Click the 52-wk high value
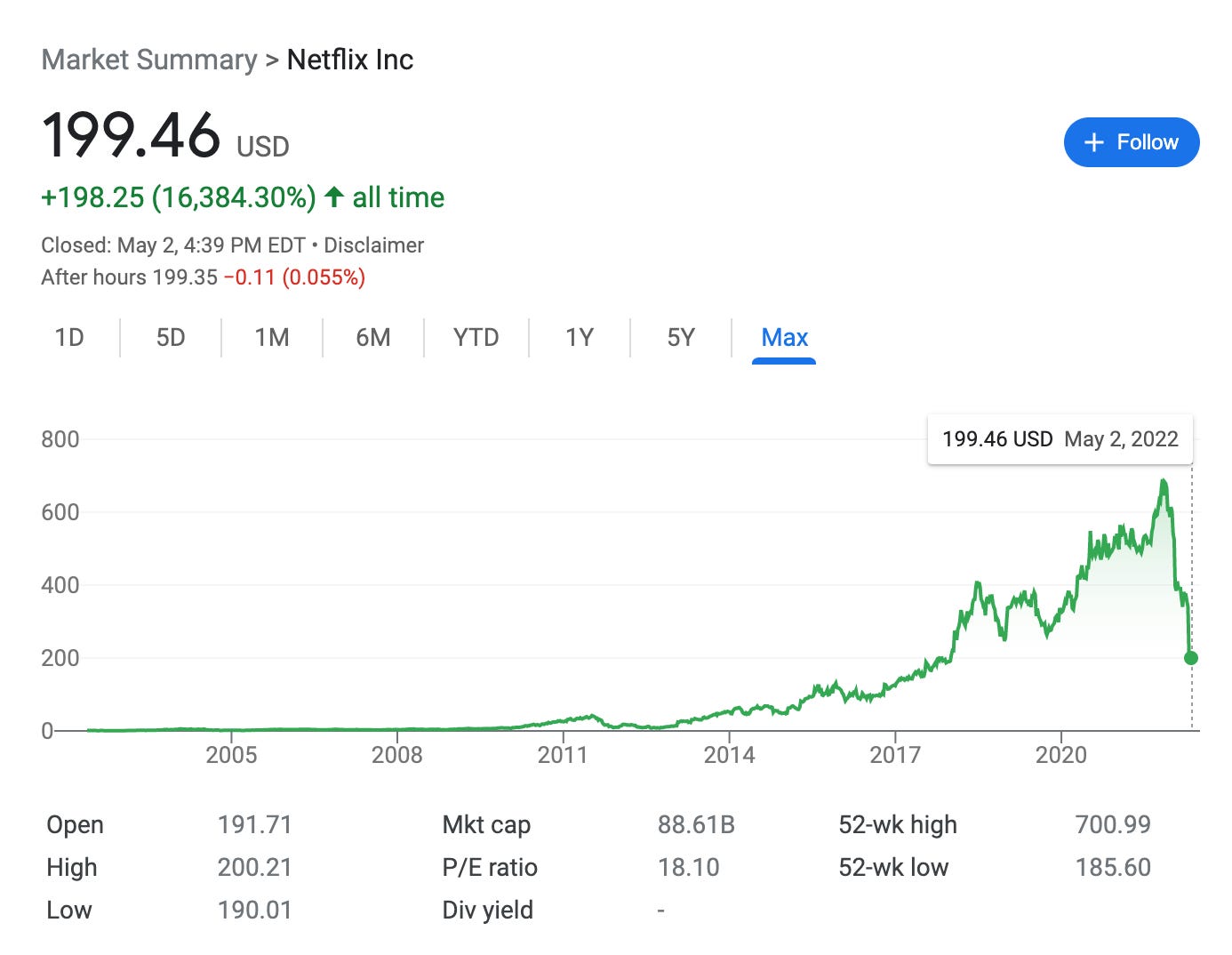 1112,825
